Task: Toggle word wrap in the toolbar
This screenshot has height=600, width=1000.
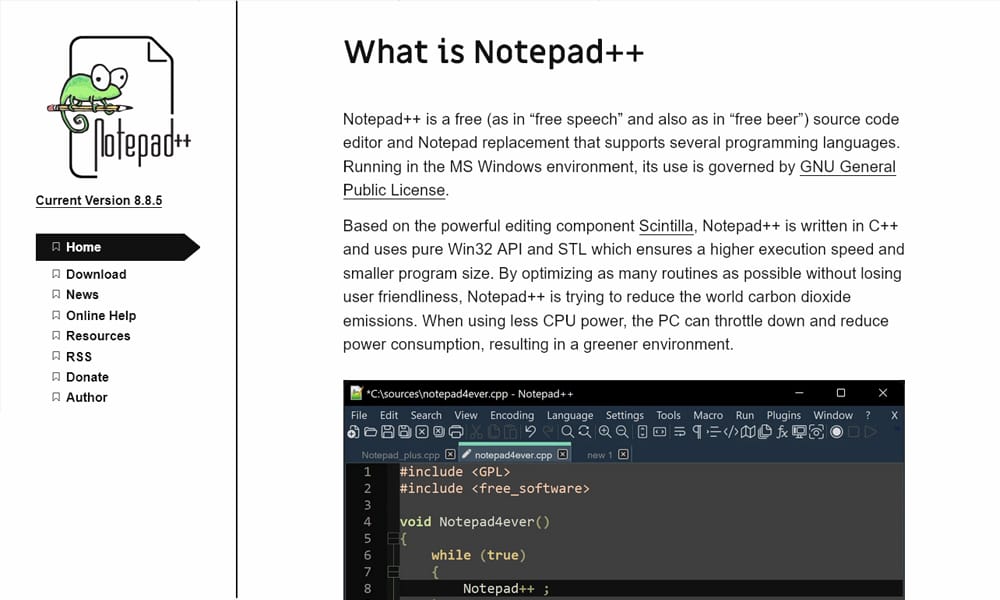Action: tap(679, 432)
